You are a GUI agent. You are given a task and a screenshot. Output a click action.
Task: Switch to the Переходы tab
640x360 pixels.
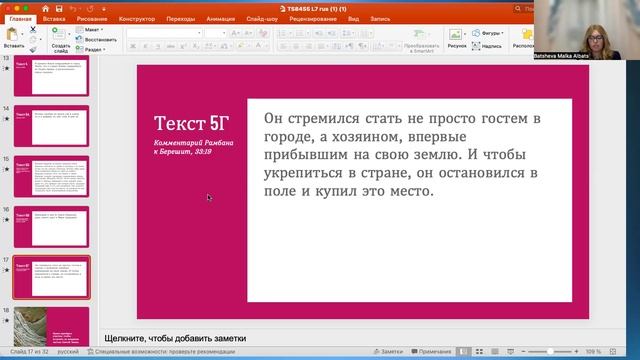pos(180,19)
